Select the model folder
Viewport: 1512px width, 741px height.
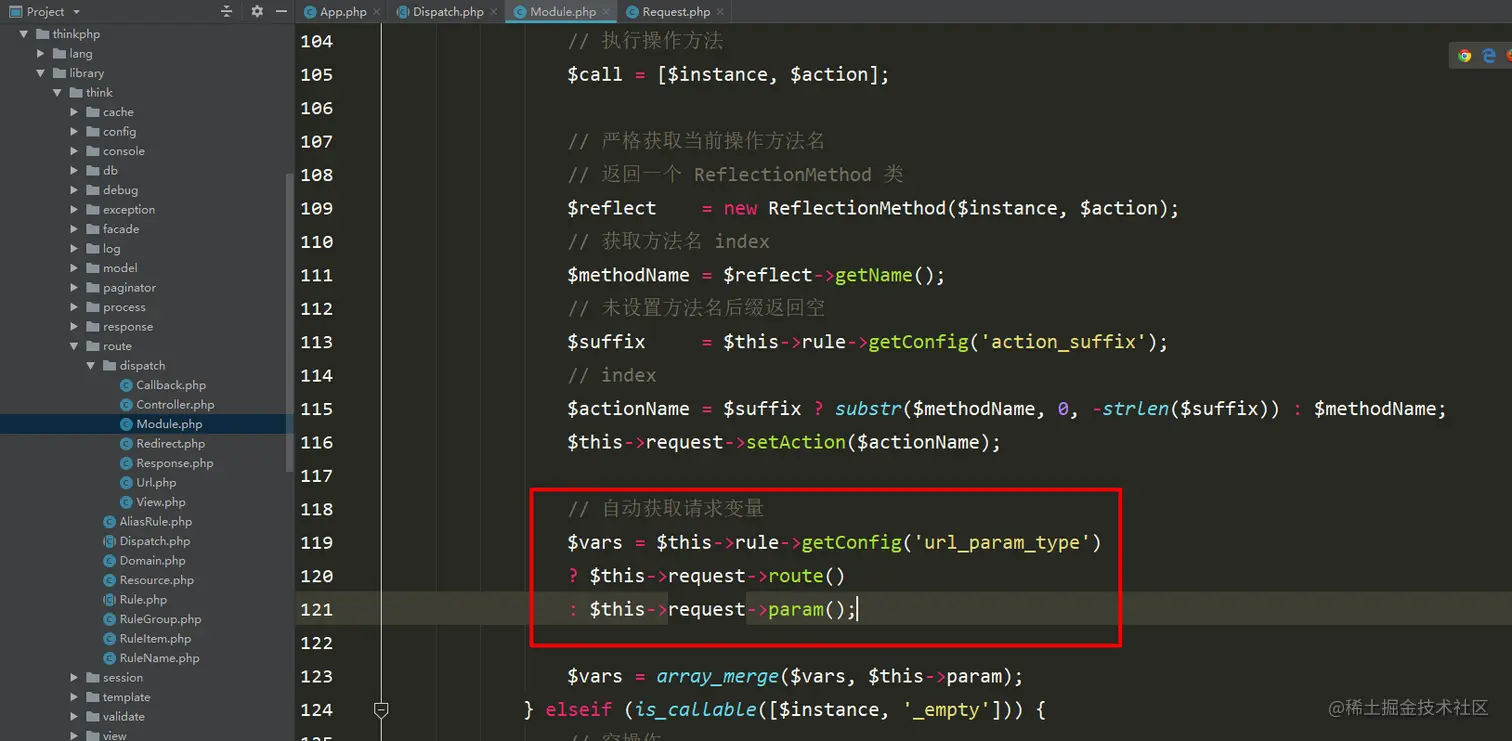pos(120,268)
